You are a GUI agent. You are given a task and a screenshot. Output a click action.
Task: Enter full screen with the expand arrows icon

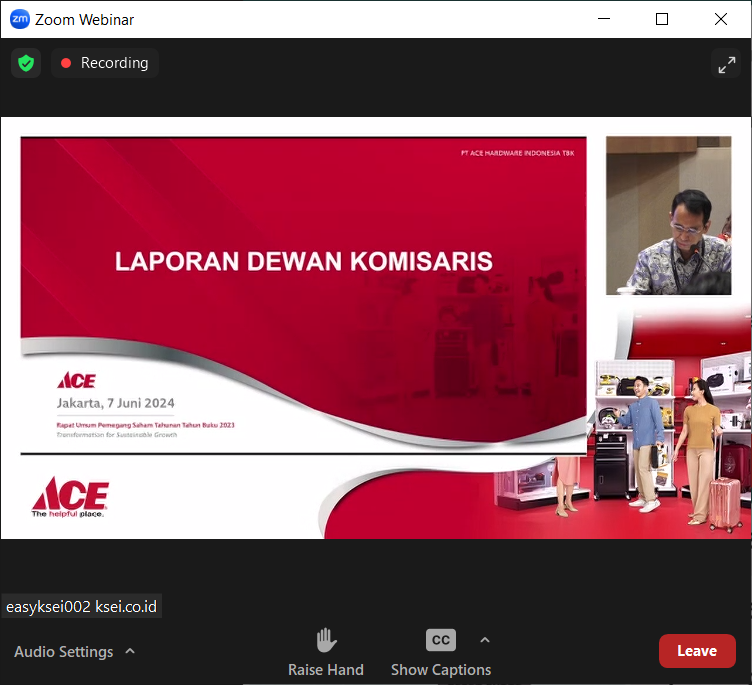(725, 63)
